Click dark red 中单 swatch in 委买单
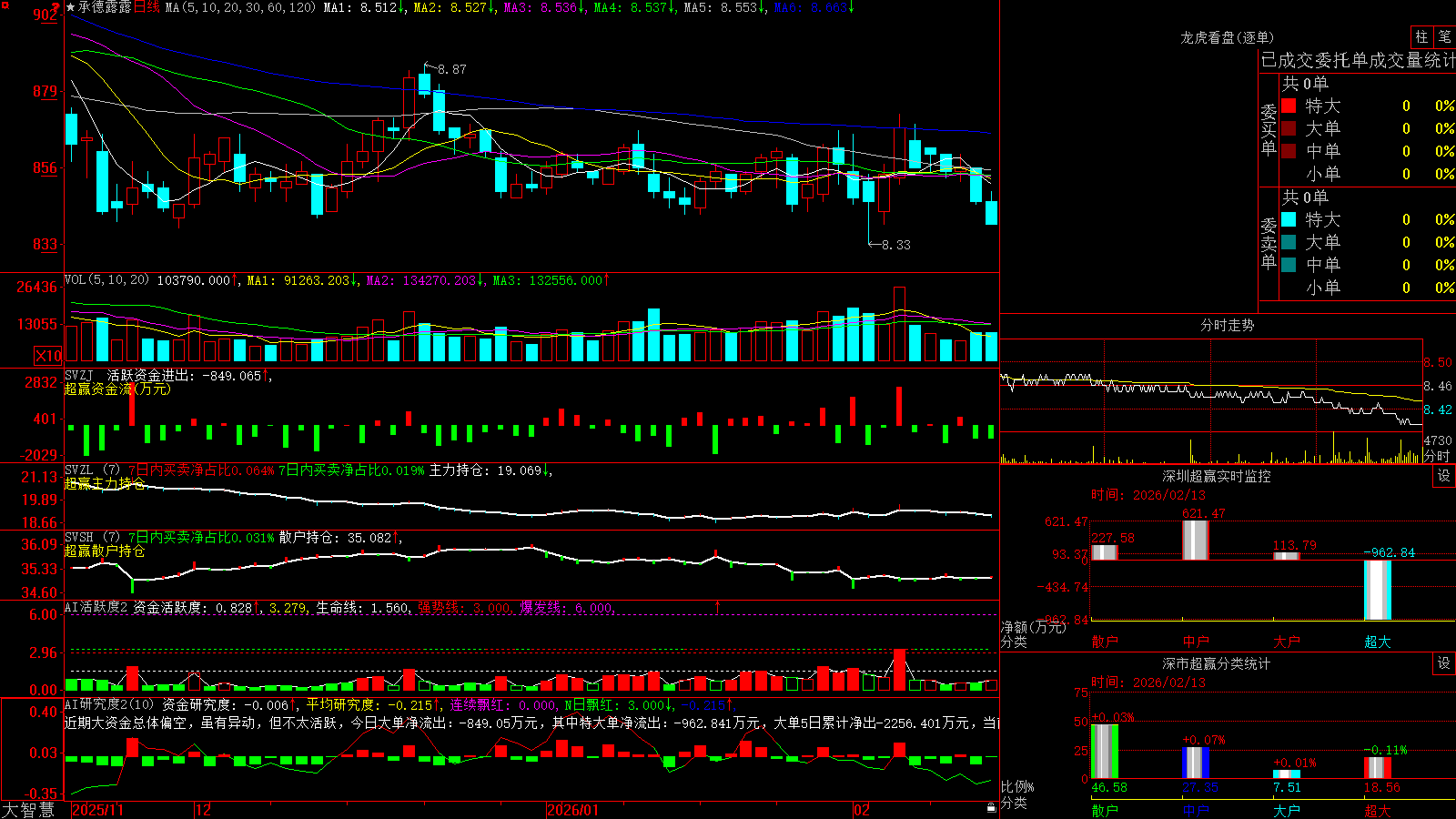 (1289, 150)
